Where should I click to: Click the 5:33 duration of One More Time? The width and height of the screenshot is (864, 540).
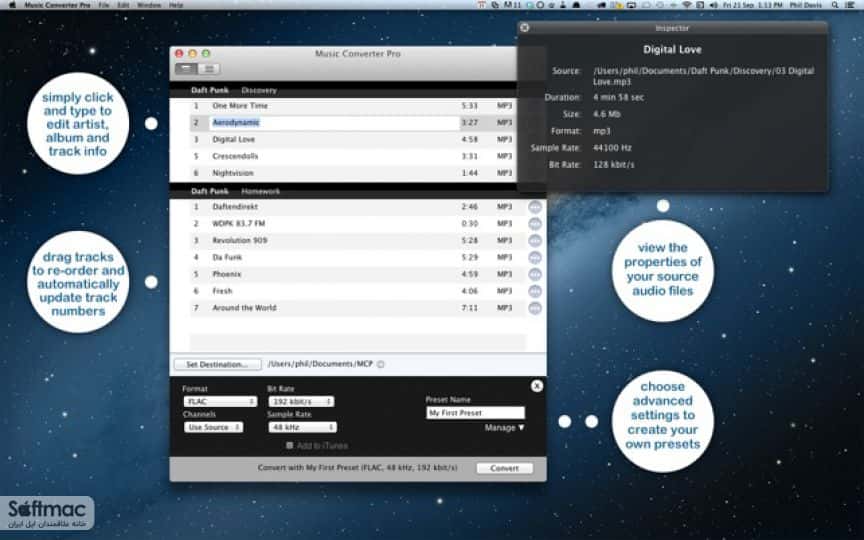click(x=469, y=106)
